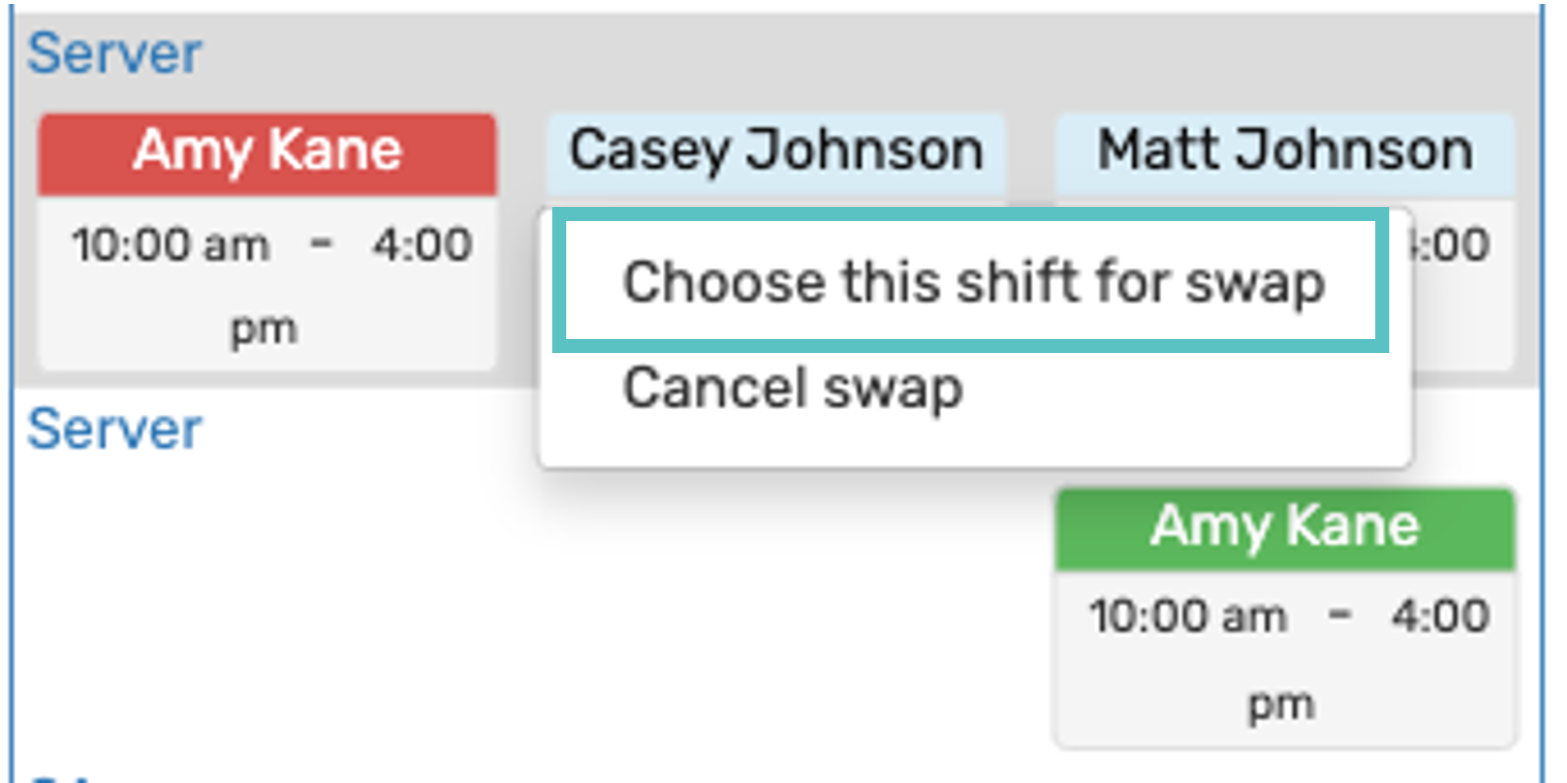Select "Choose this shift for swap" option

coord(973,282)
